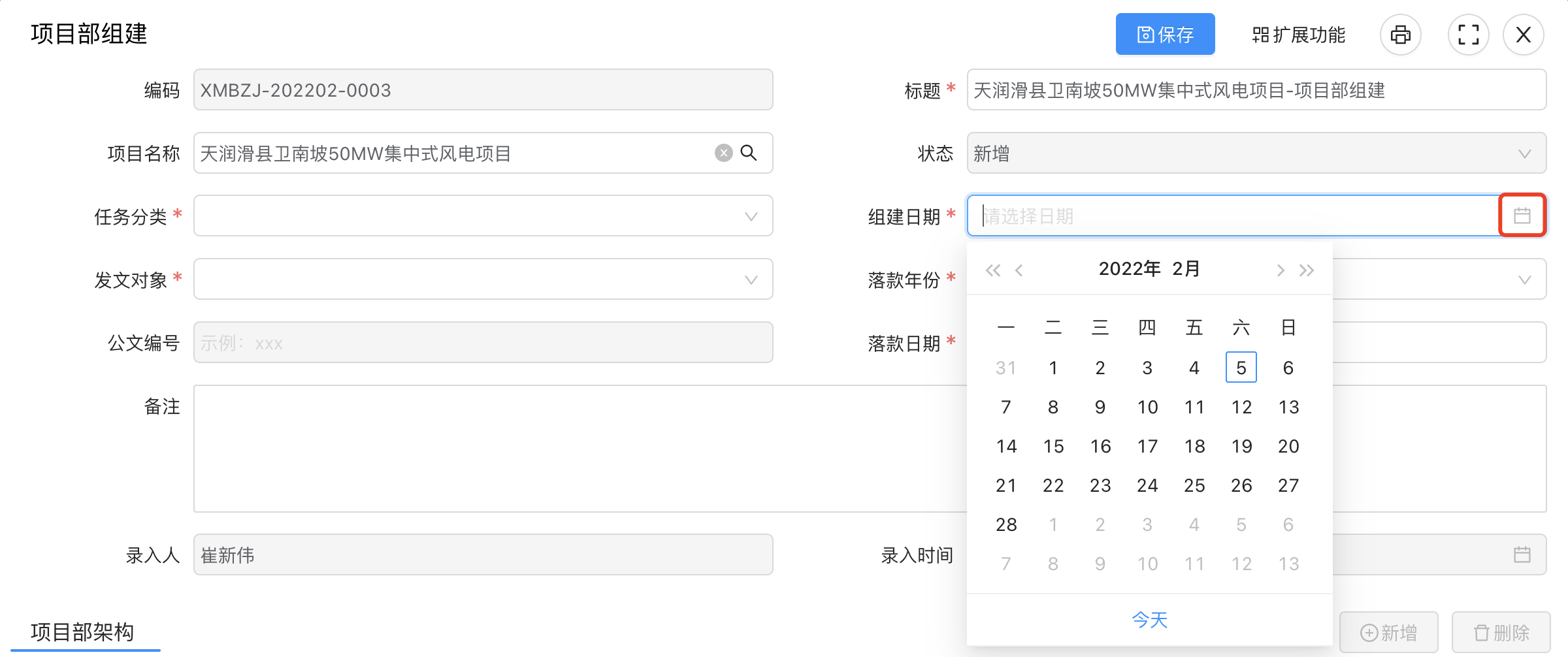The width and height of the screenshot is (1568, 657).
Task: Go to next year with double-right arrow
Action: click(1307, 270)
